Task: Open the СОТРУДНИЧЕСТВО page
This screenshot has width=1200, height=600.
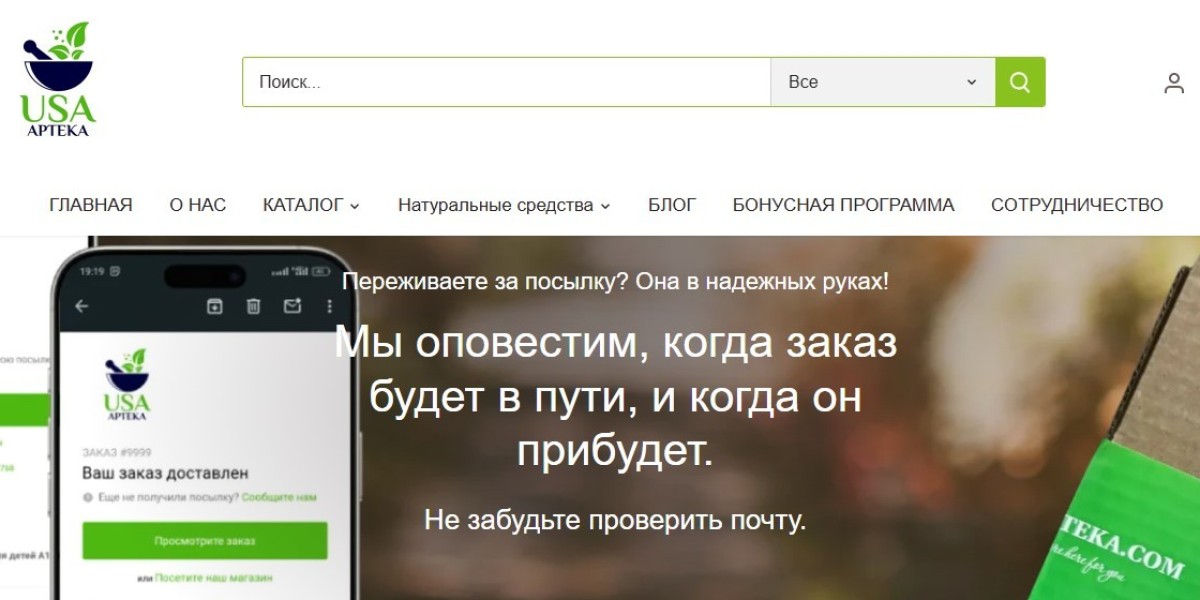Action: click(1077, 205)
